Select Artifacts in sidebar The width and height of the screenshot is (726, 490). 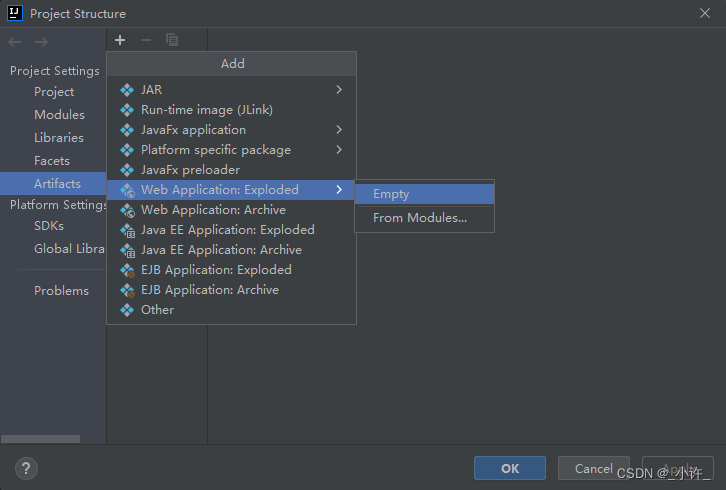coord(53,183)
